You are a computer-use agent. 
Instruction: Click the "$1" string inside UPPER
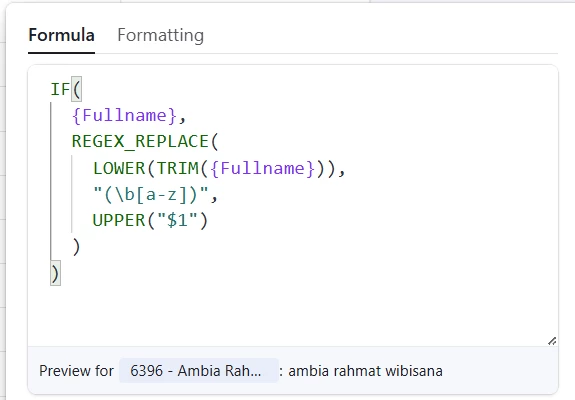(177, 220)
